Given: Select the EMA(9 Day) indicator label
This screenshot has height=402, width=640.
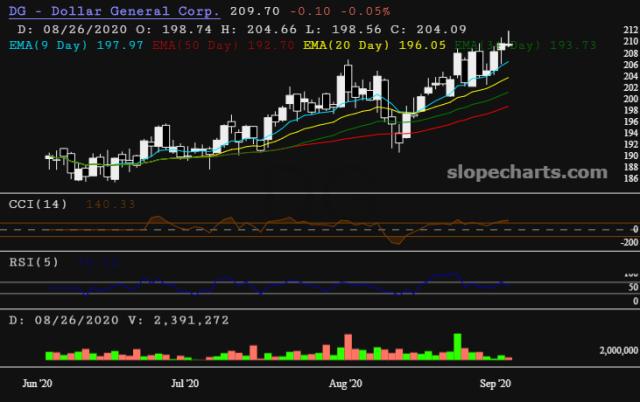Looking at the screenshot, I should (x=48, y=45).
